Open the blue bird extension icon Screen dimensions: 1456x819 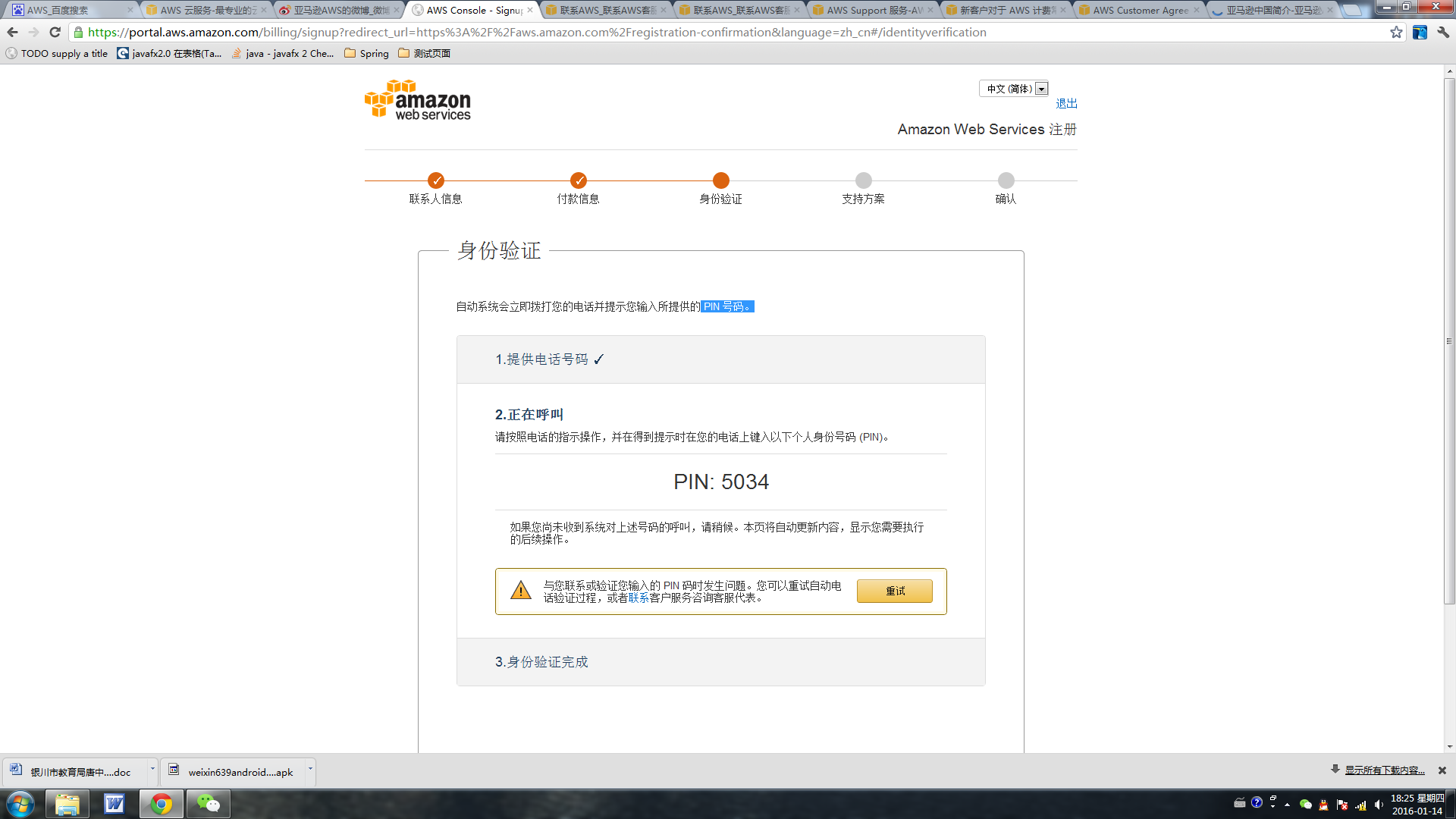(1420, 32)
